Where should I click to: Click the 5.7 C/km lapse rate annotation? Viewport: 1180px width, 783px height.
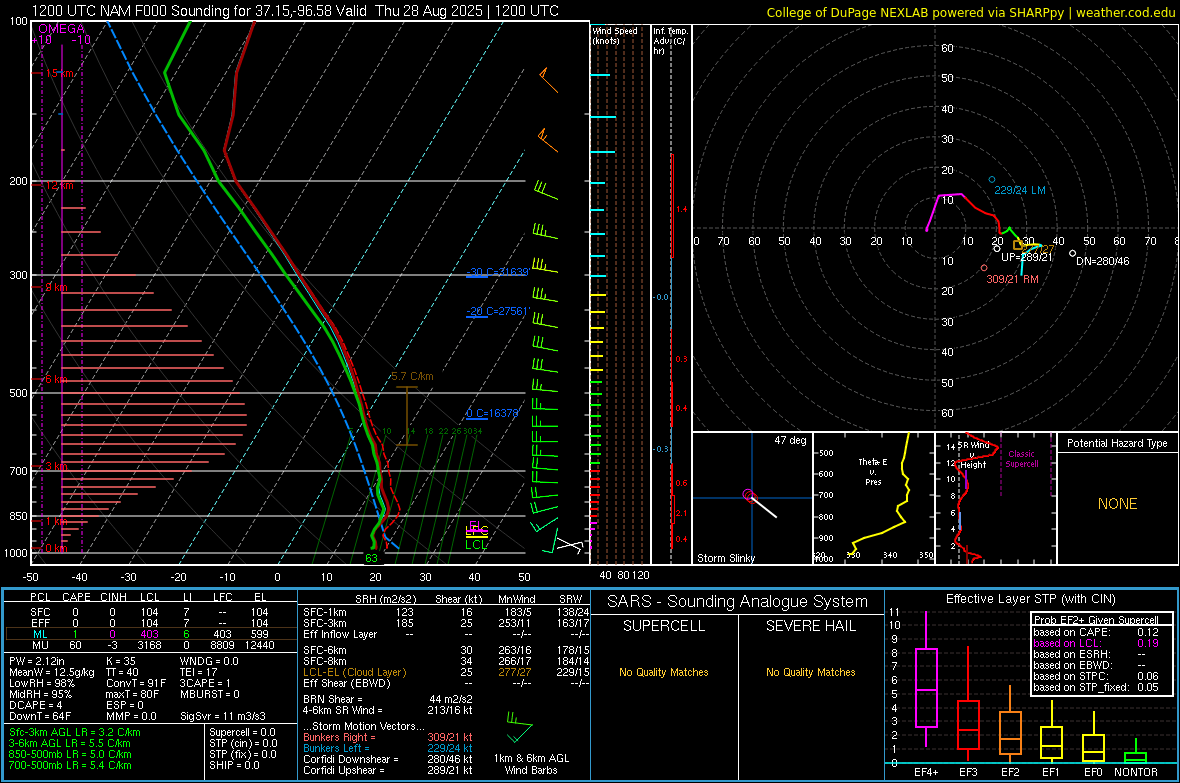point(412,376)
